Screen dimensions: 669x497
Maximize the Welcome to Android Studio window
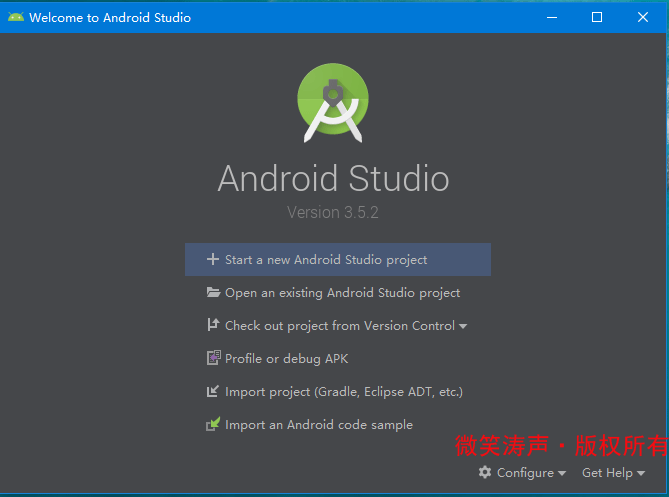tap(597, 17)
